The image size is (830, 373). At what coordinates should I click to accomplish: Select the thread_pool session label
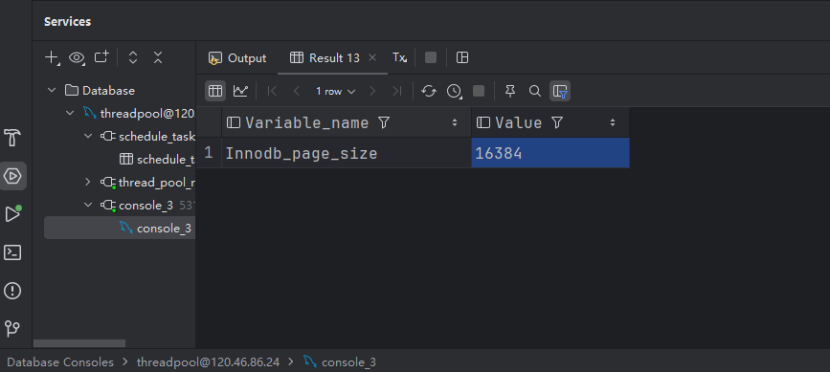click(157, 183)
